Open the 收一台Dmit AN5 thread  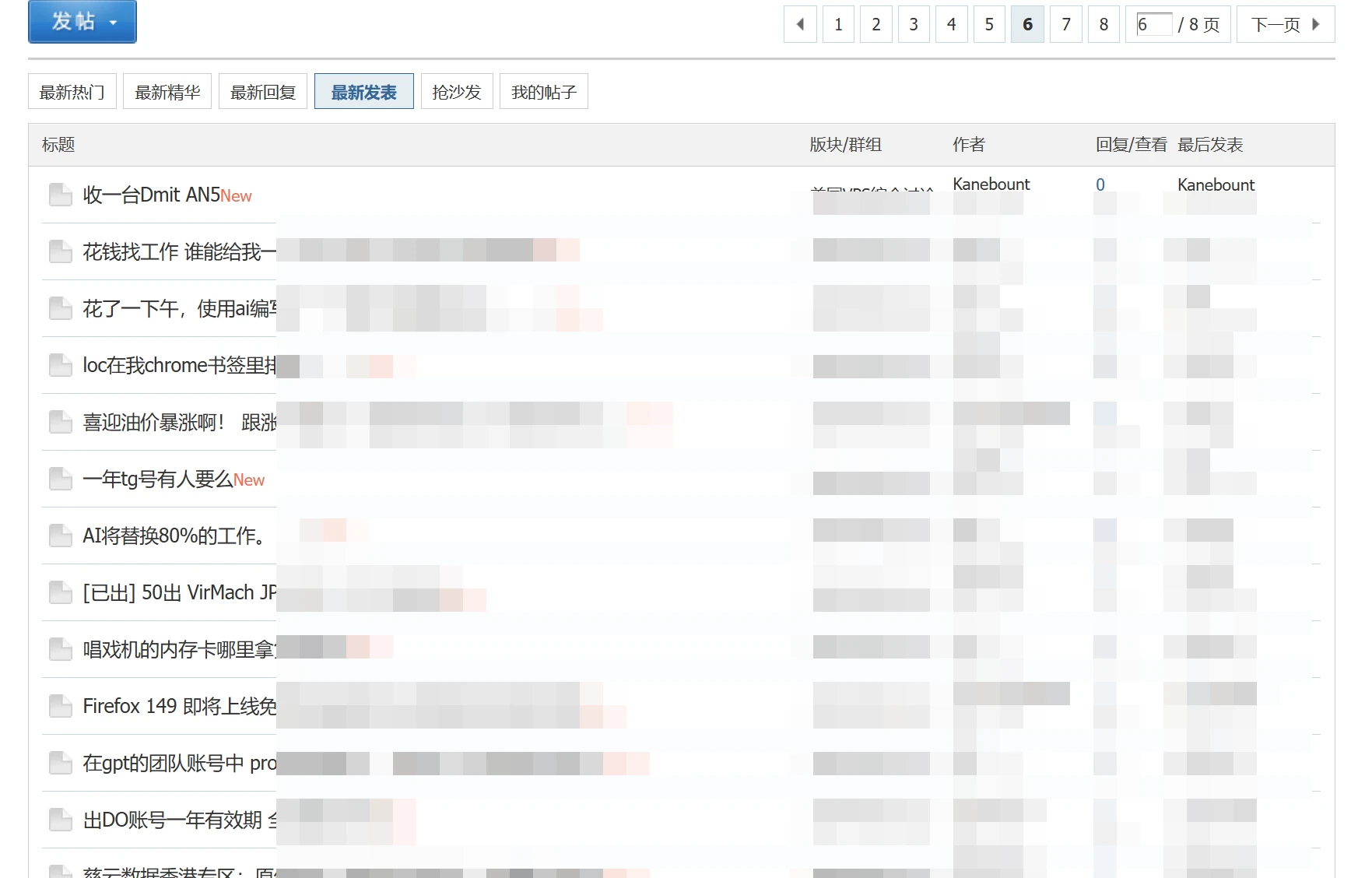[150, 195]
